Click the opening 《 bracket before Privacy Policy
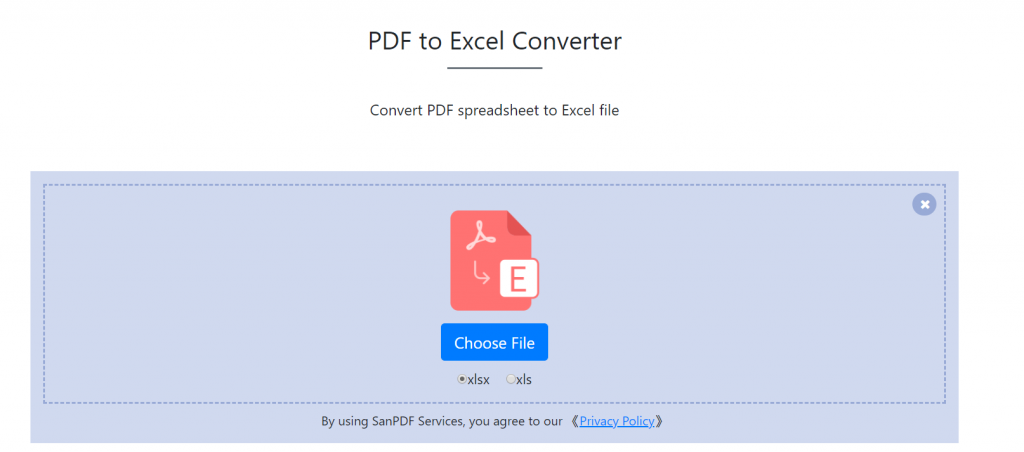This screenshot has width=1024, height=452. click(573, 421)
